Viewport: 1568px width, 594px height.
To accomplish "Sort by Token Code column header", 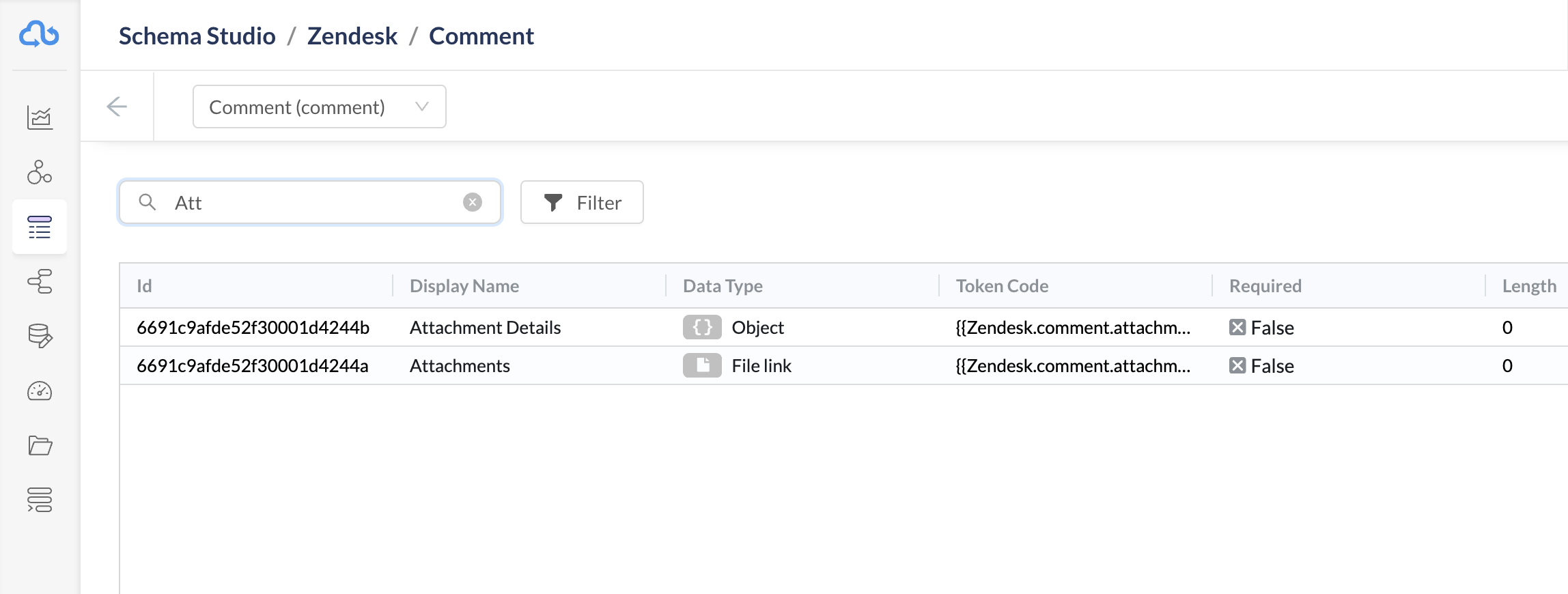I will point(1002,285).
